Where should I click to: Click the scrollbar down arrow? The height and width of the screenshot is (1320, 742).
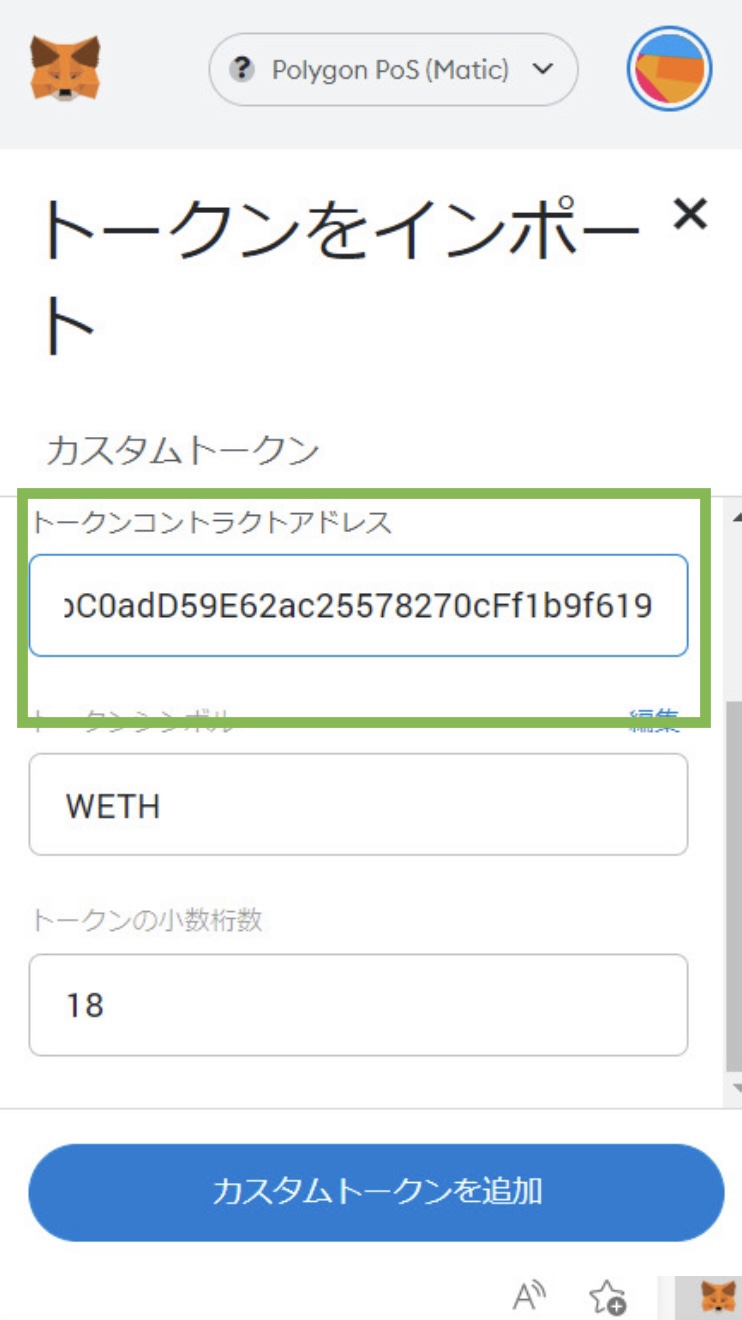coord(736,1087)
